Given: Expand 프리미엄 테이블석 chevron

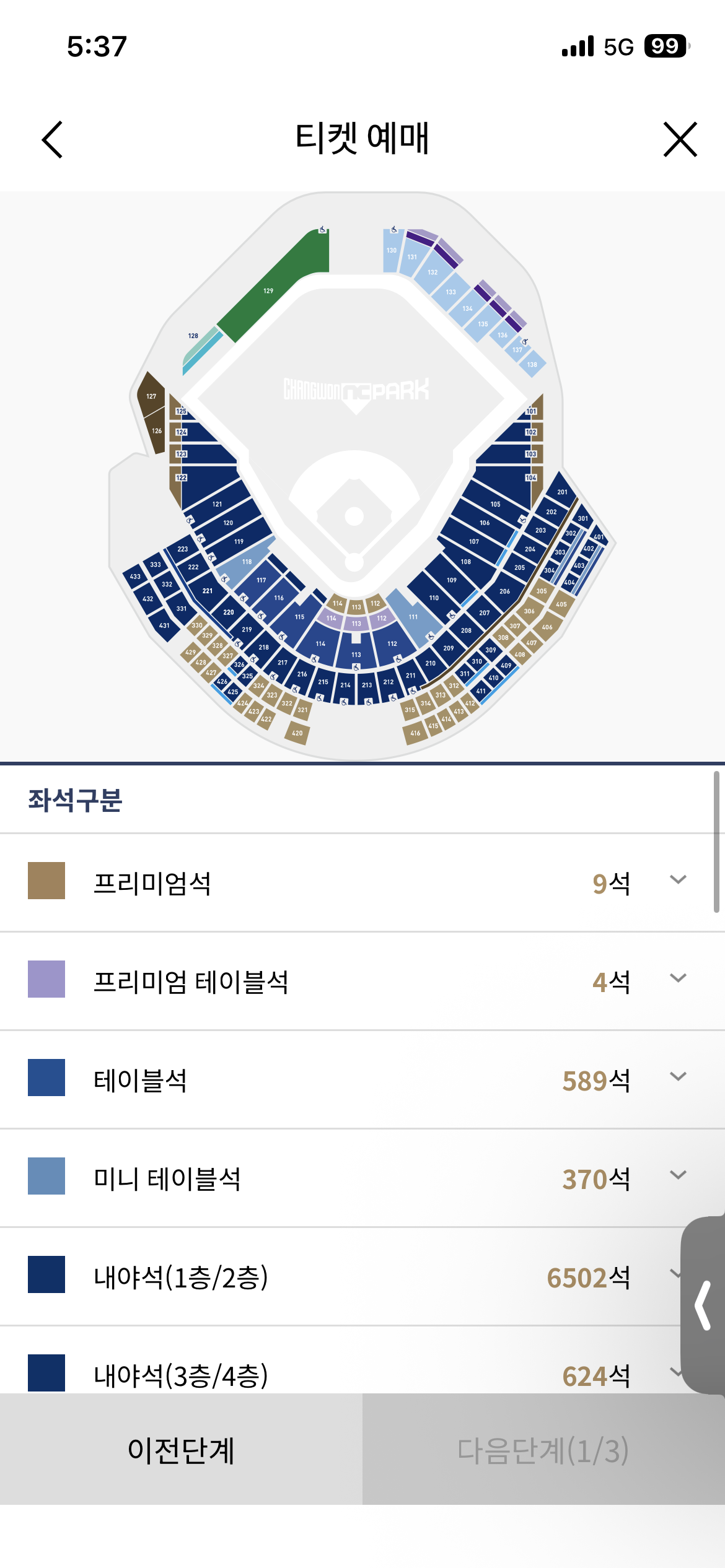Looking at the screenshot, I should point(679,978).
